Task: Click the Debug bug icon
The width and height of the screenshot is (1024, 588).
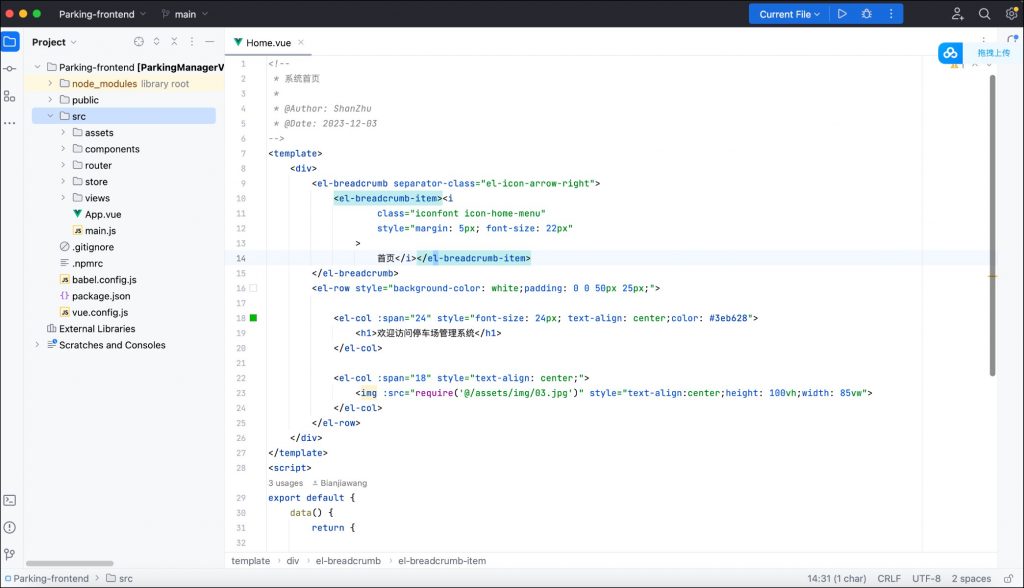Action: (x=866, y=14)
